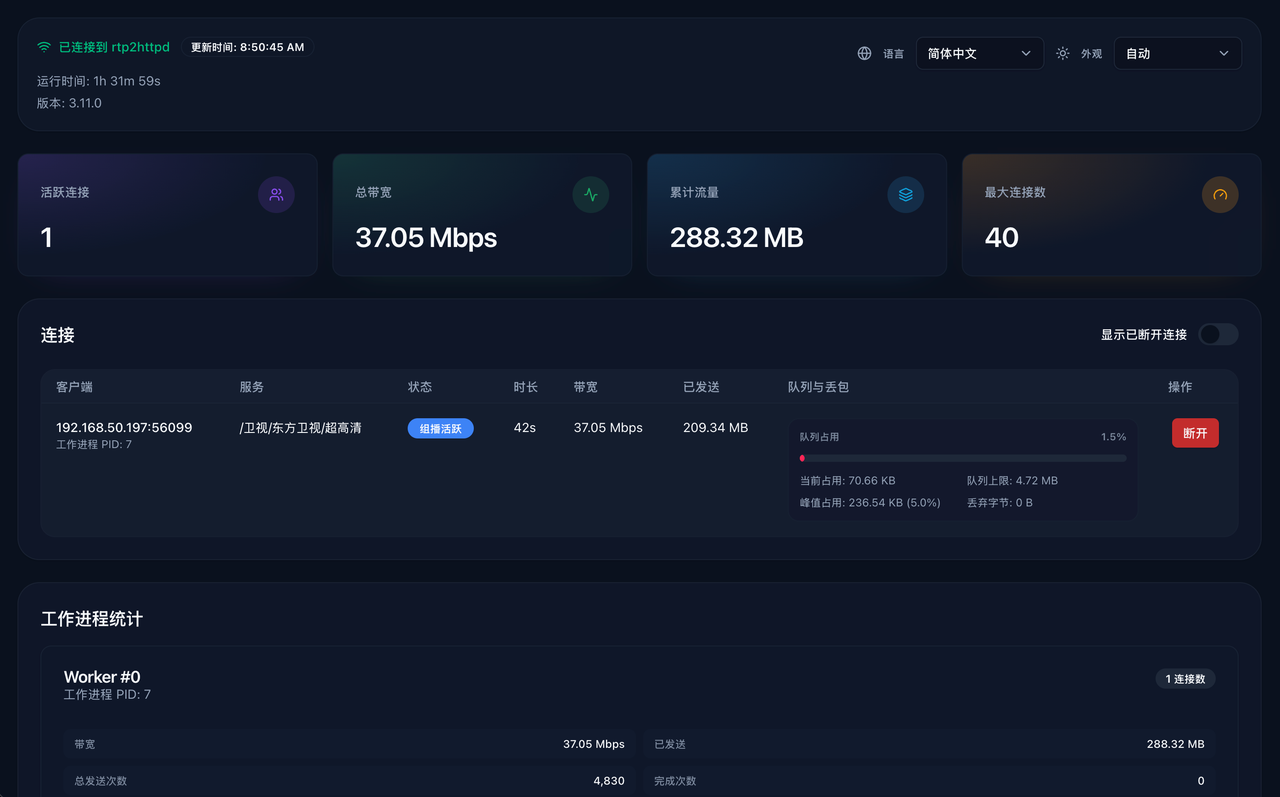
Task: Click the green Wi-Fi connection status icon
Action: [x=44, y=47]
